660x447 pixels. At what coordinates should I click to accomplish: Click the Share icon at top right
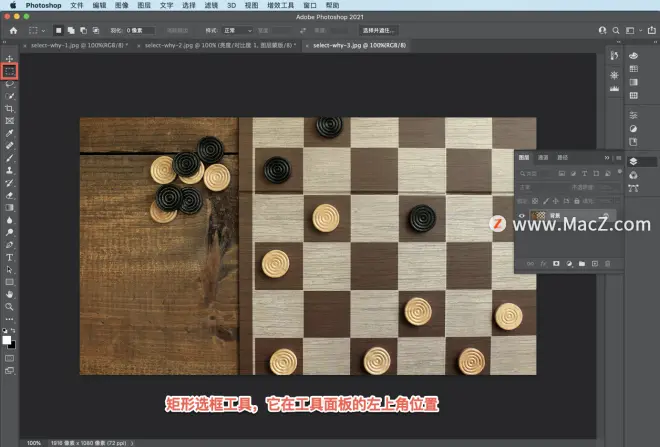[652, 30]
